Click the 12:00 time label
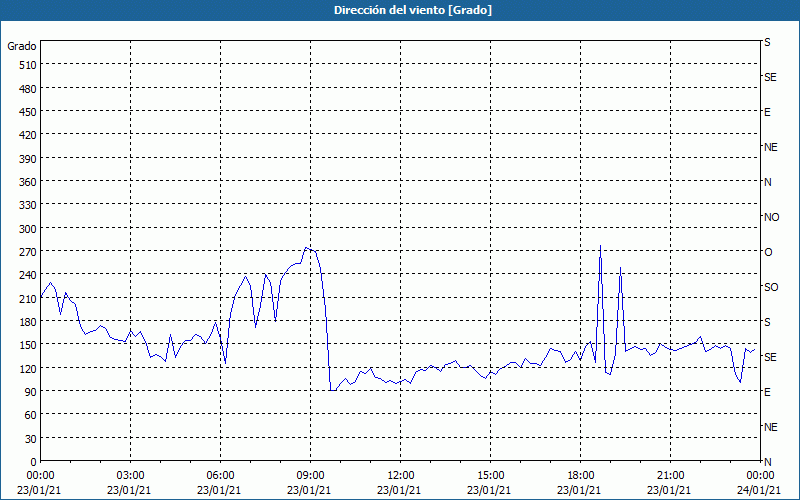 click(401, 476)
